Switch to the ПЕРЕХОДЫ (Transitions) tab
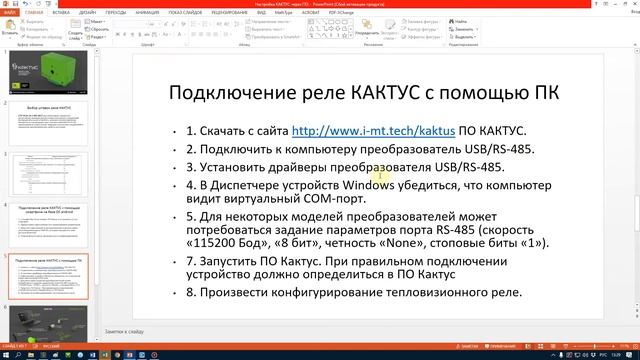640x360 pixels. click(x=116, y=13)
